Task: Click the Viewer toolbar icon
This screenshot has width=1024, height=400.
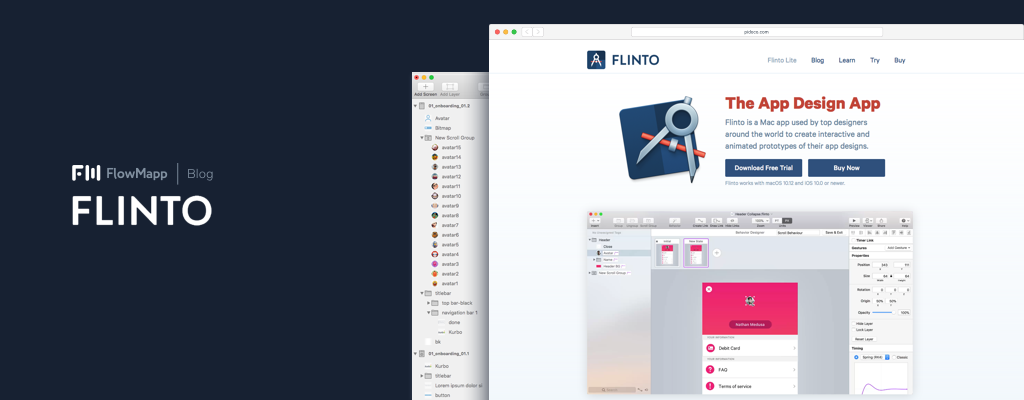Action: [x=869, y=220]
